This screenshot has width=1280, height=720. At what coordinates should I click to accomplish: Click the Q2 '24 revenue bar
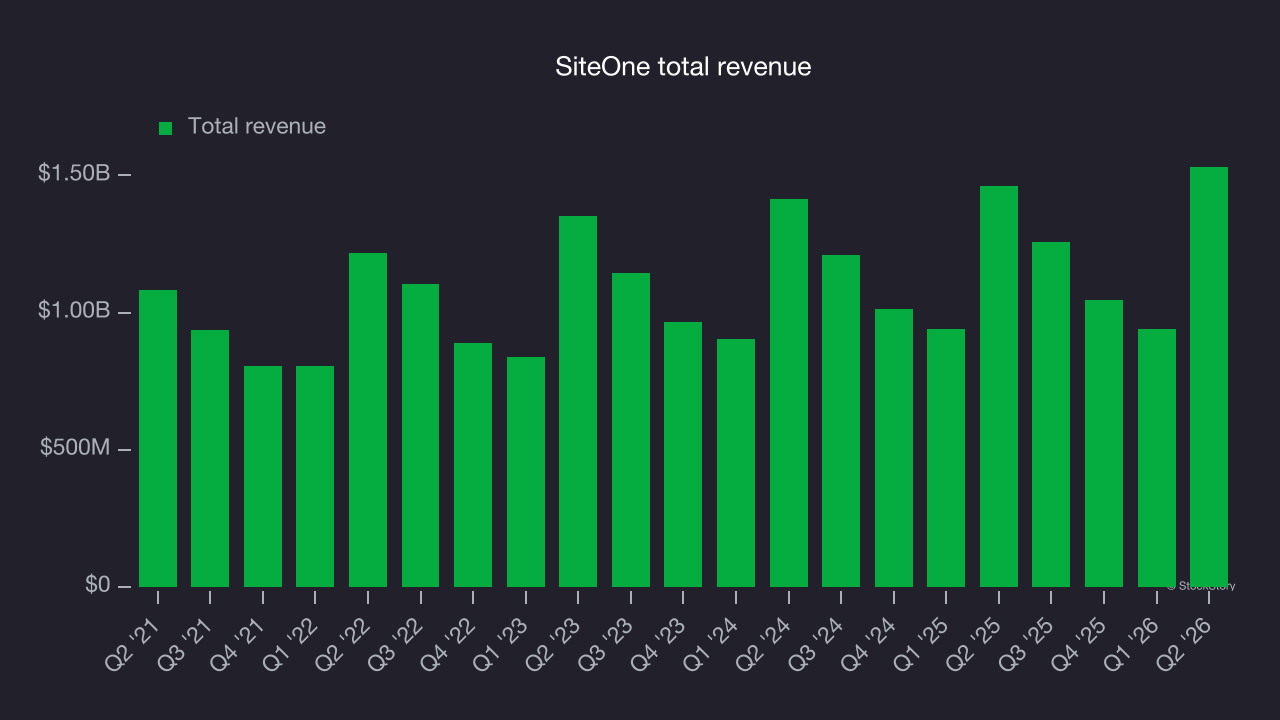click(789, 393)
